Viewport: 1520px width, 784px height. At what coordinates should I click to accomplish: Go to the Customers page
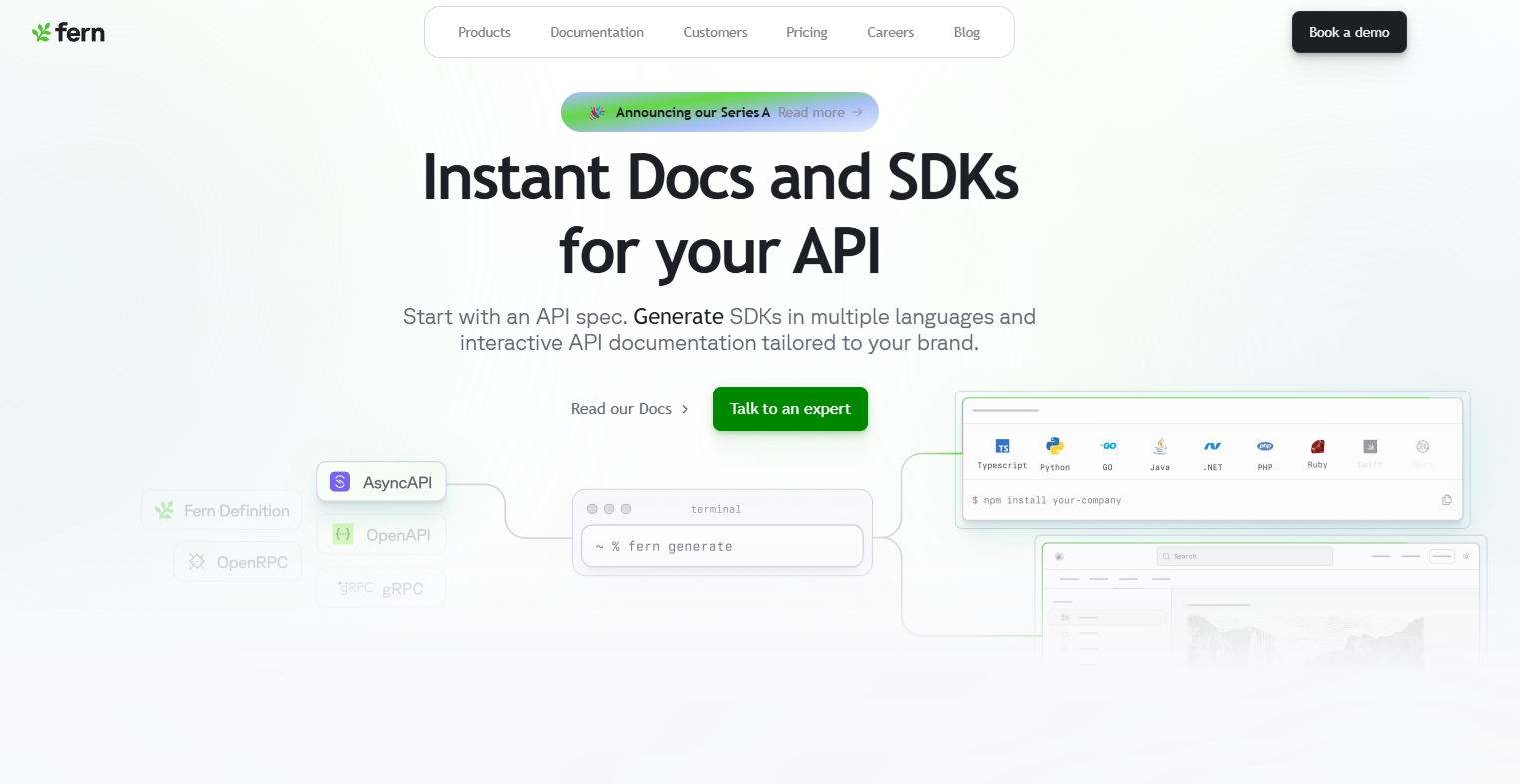715,32
